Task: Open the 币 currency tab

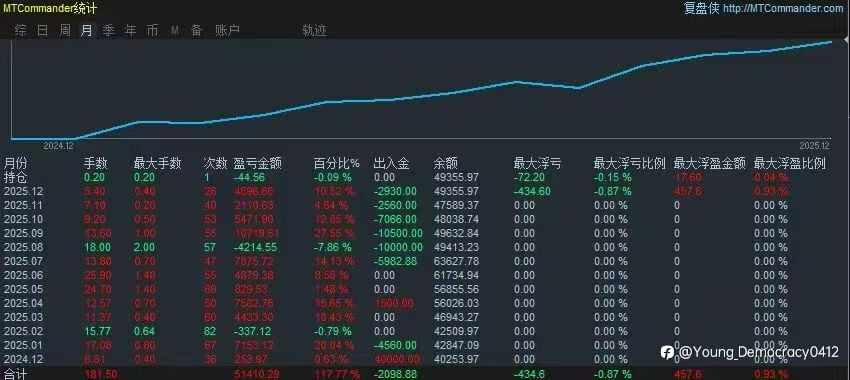Action: [153, 31]
